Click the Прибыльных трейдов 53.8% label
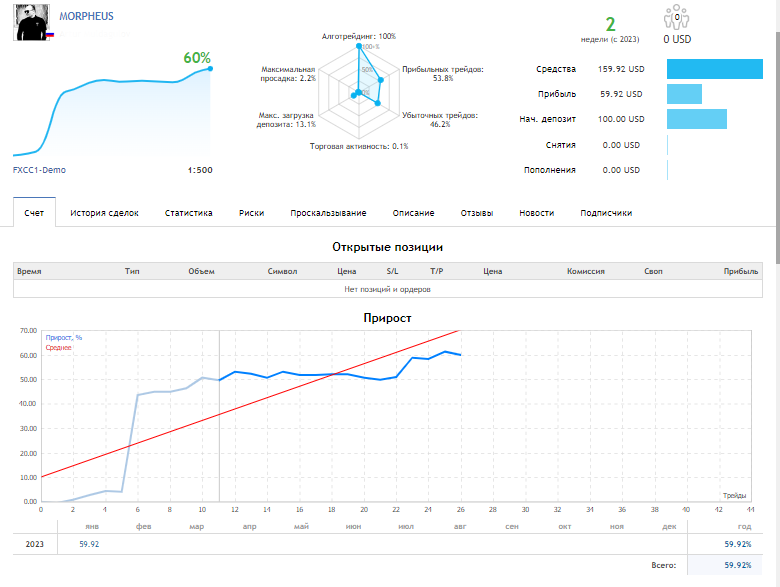 [x=443, y=74]
